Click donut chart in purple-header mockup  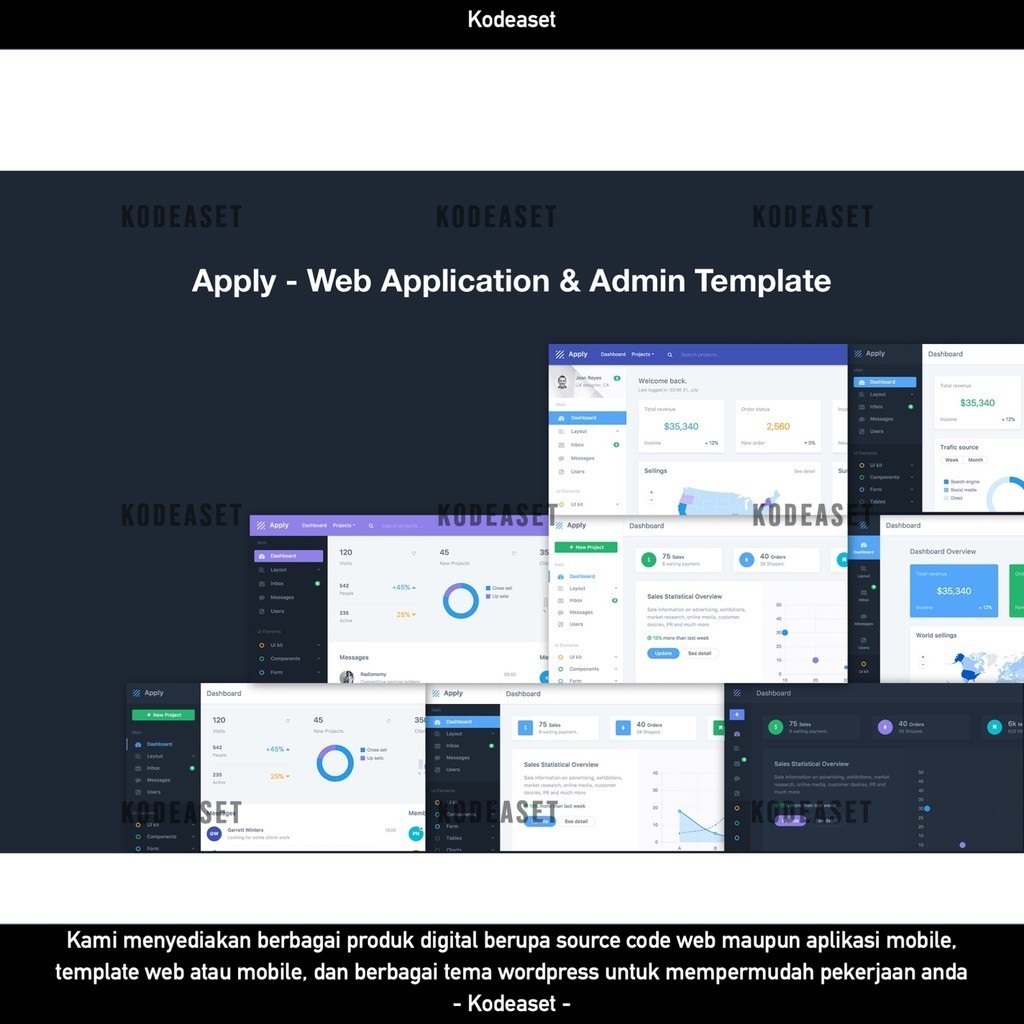pos(461,601)
